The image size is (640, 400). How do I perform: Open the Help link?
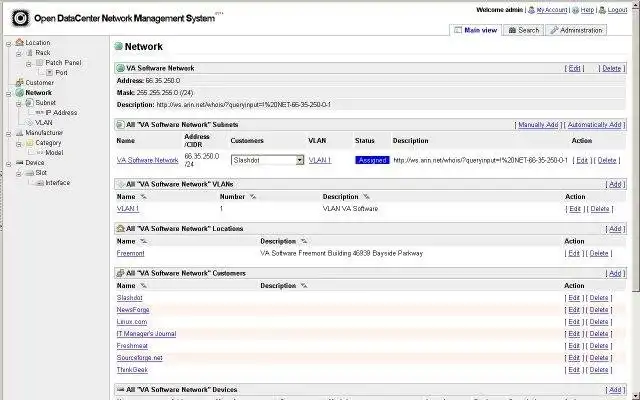pyautogui.click(x=587, y=10)
